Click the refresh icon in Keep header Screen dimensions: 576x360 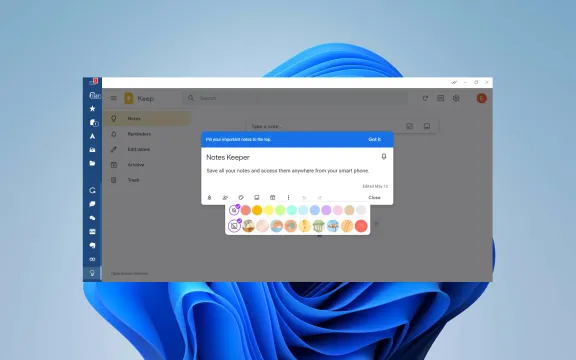tap(425, 98)
